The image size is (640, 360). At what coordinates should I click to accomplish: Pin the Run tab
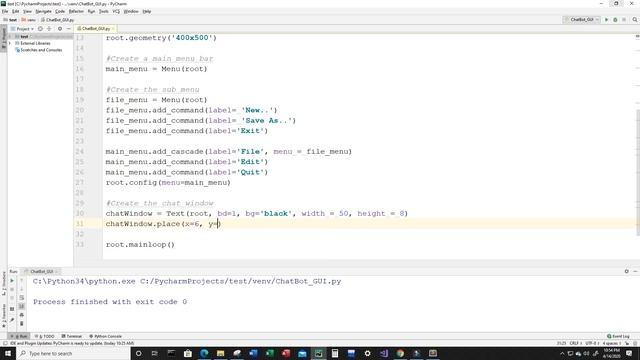click(x=12, y=320)
